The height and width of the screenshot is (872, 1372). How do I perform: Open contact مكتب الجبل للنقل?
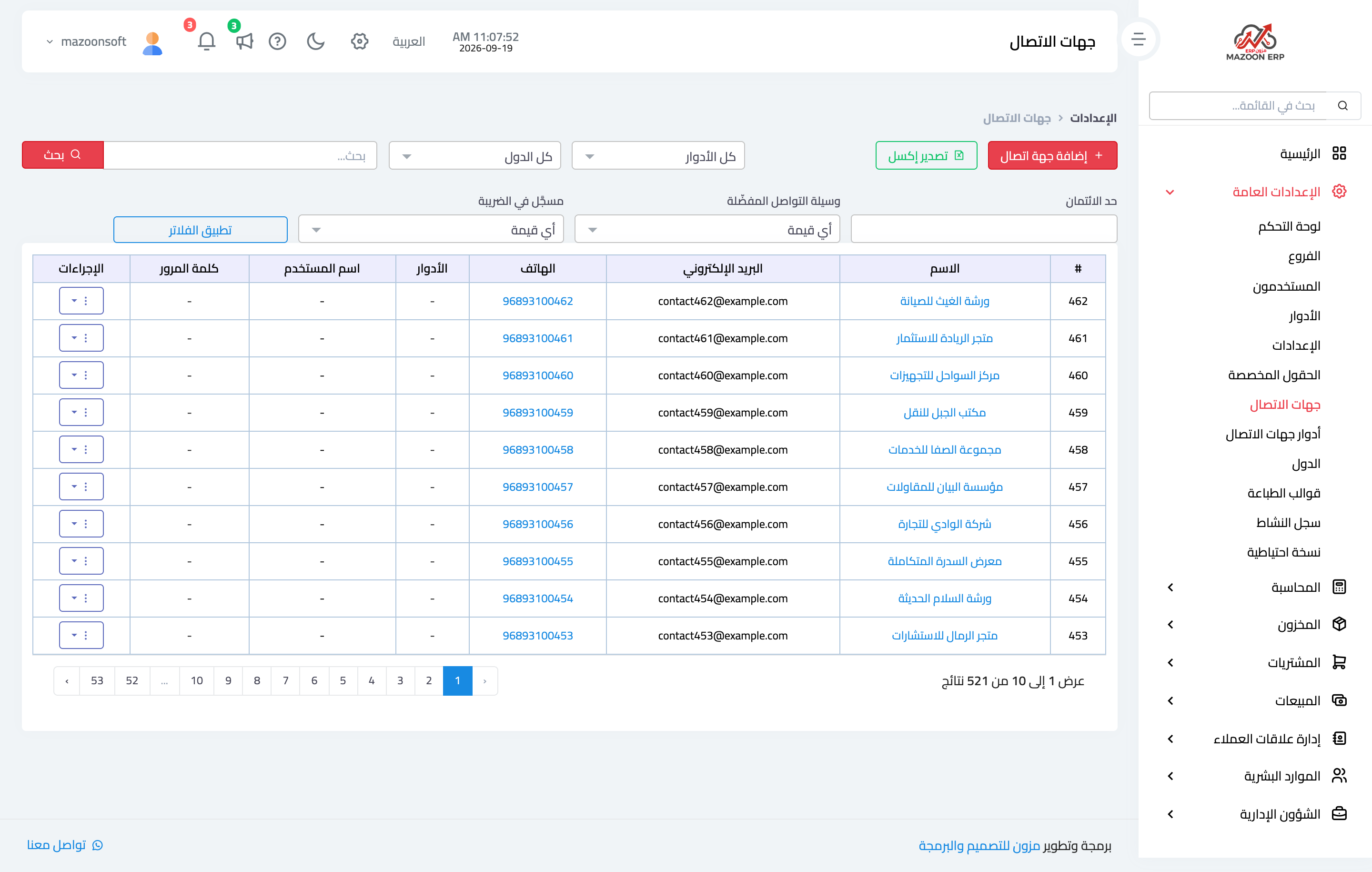point(944,412)
